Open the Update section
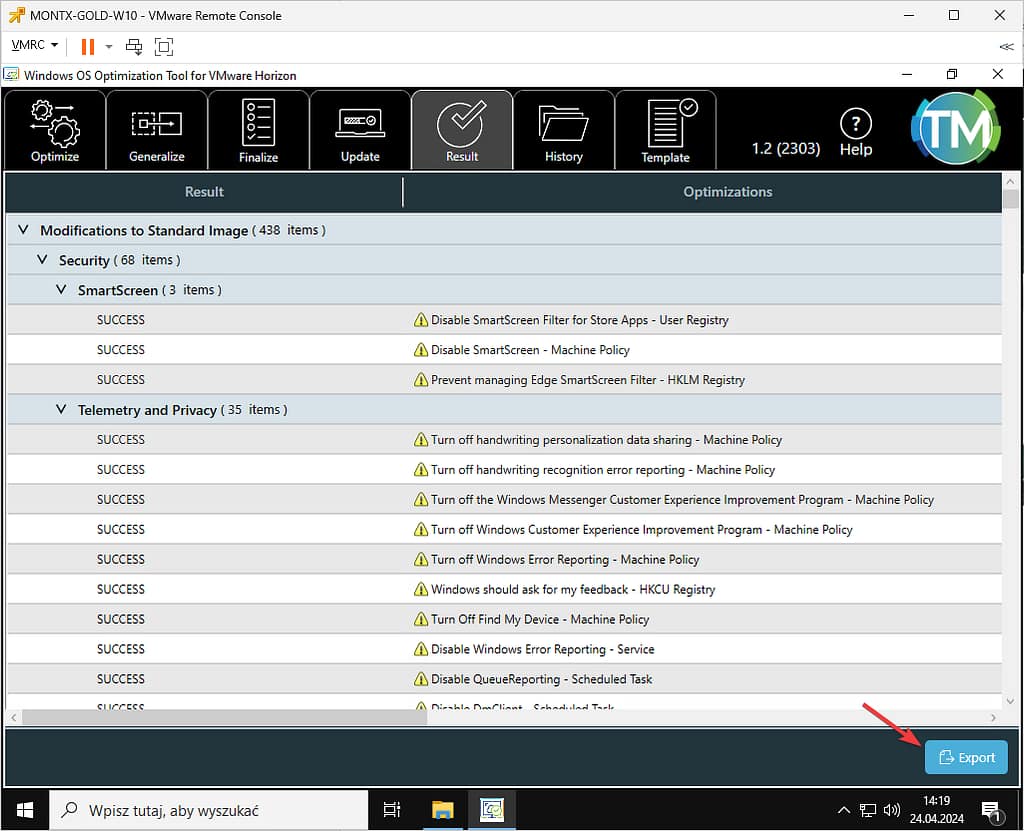This screenshot has height=831, width=1024. 360,130
